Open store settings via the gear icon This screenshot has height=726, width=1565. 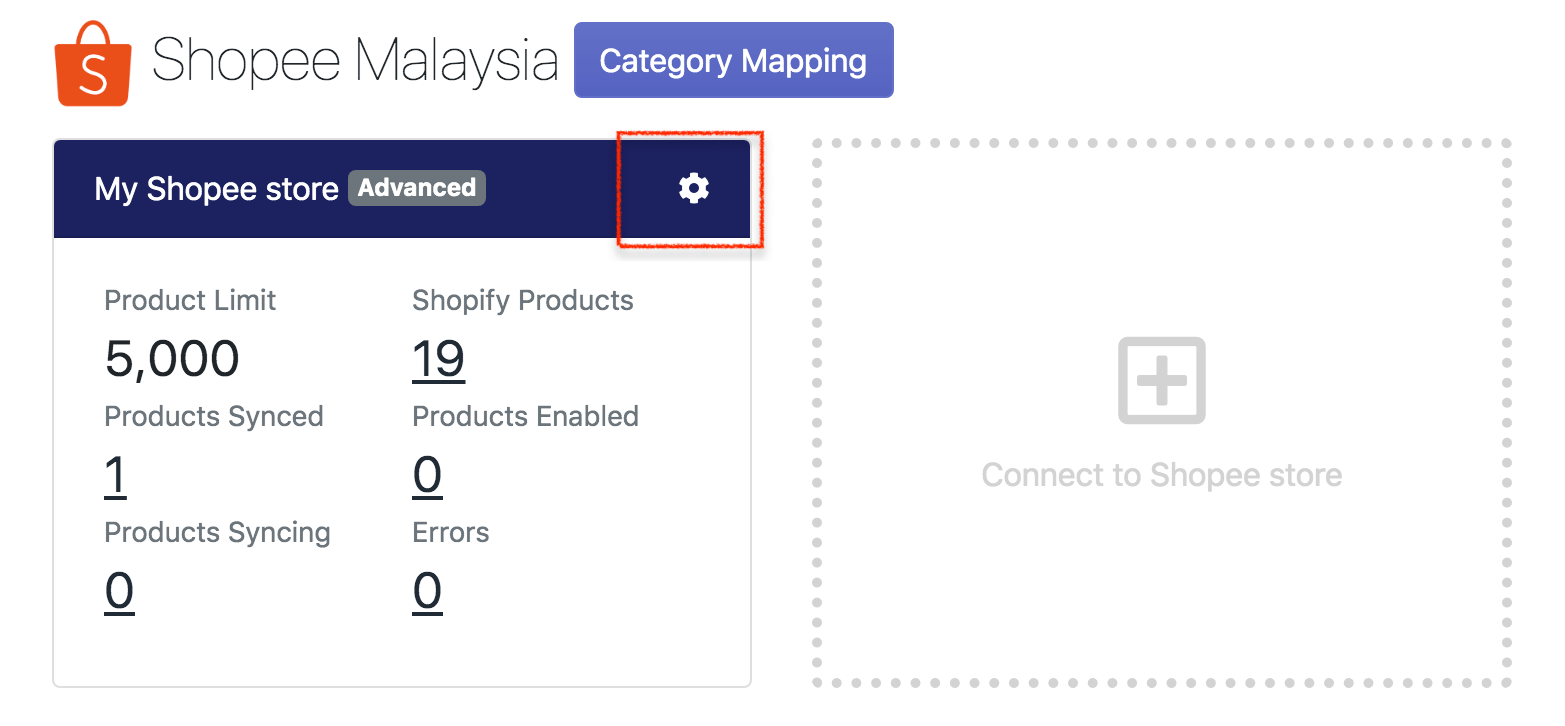point(693,188)
